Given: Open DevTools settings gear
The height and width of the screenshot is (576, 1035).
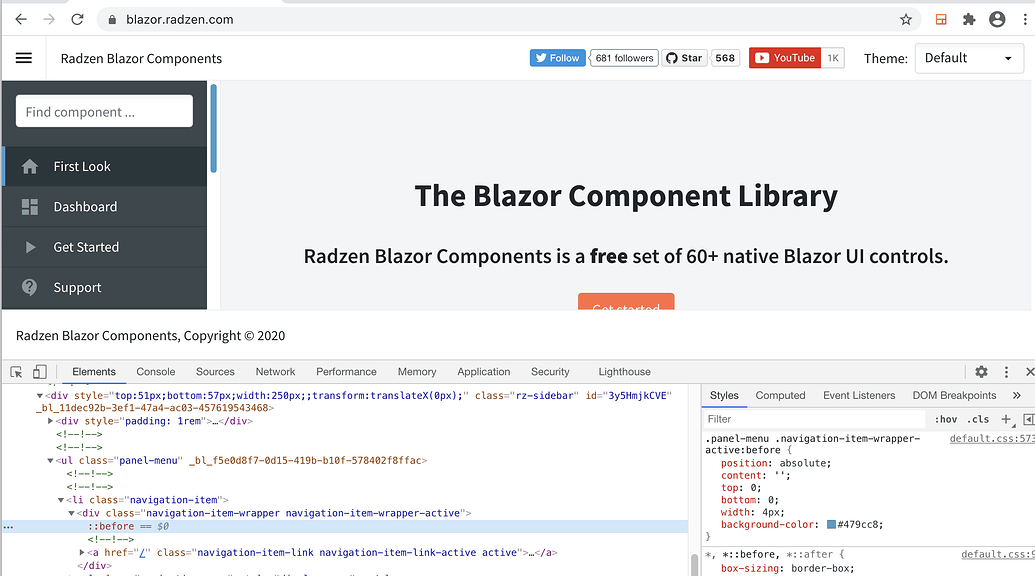Looking at the screenshot, I should 982,371.
